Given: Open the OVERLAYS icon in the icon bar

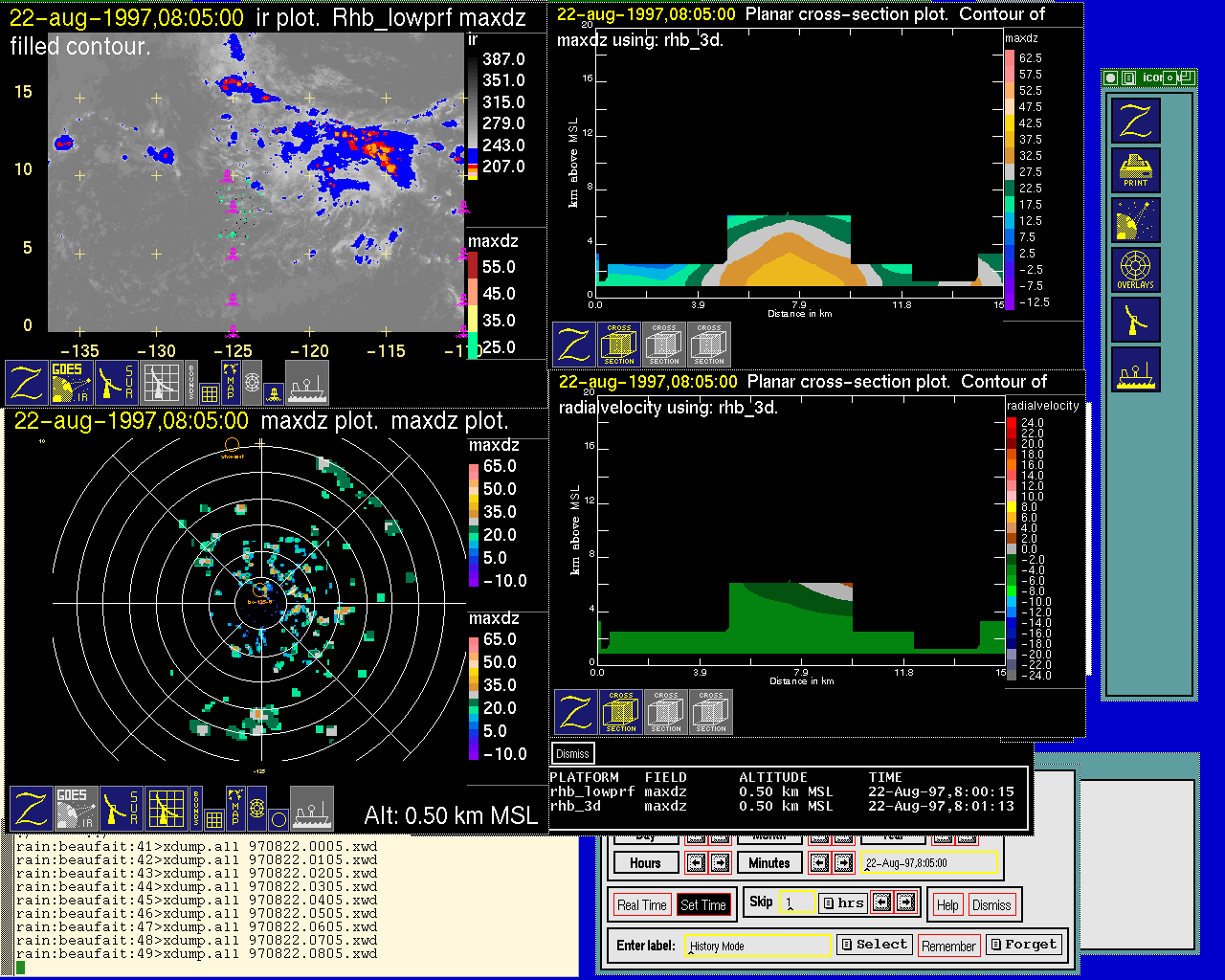Looking at the screenshot, I should point(1136,270).
